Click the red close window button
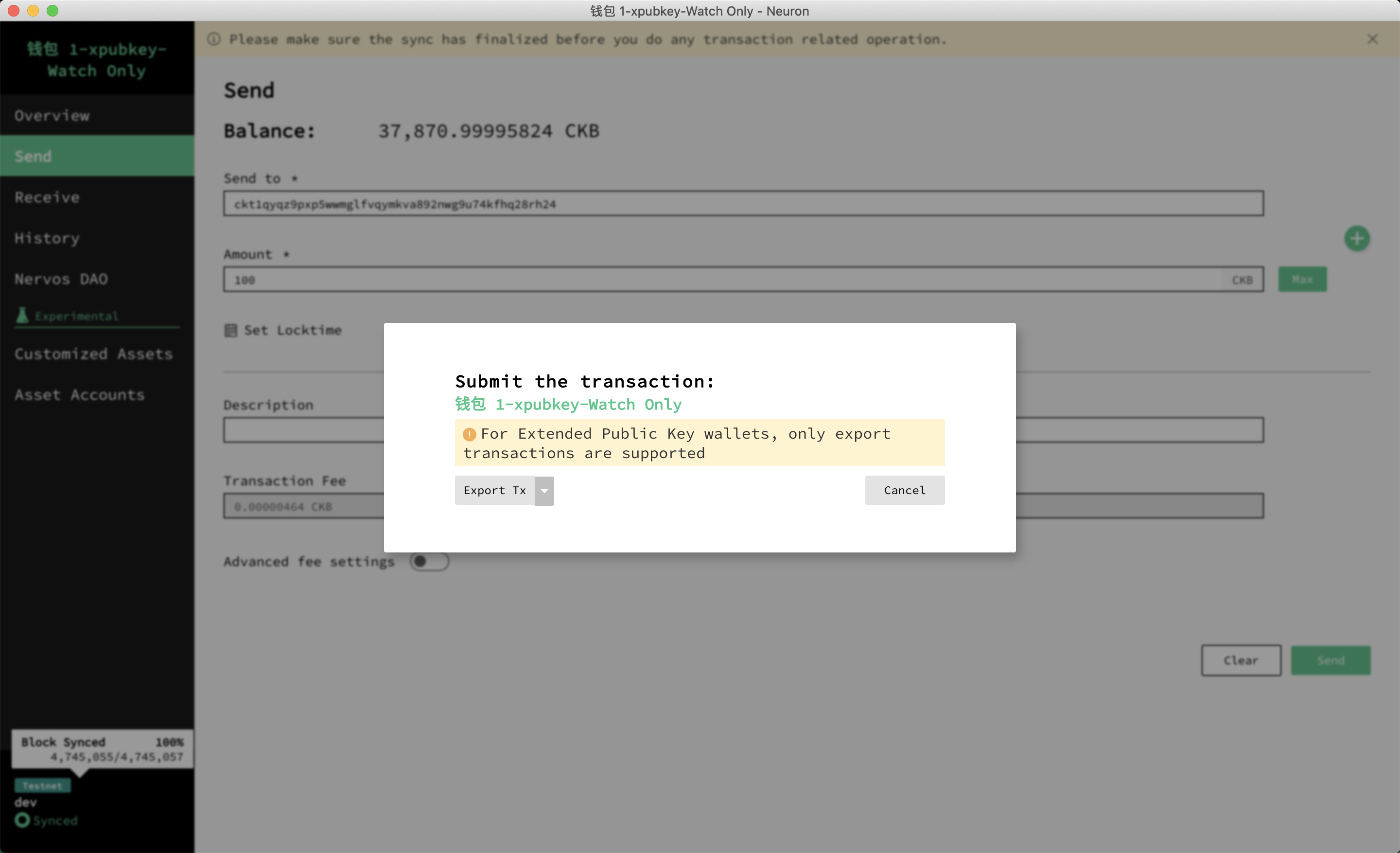Image resolution: width=1400 pixels, height=853 pixels. click(x=14, y=11)
